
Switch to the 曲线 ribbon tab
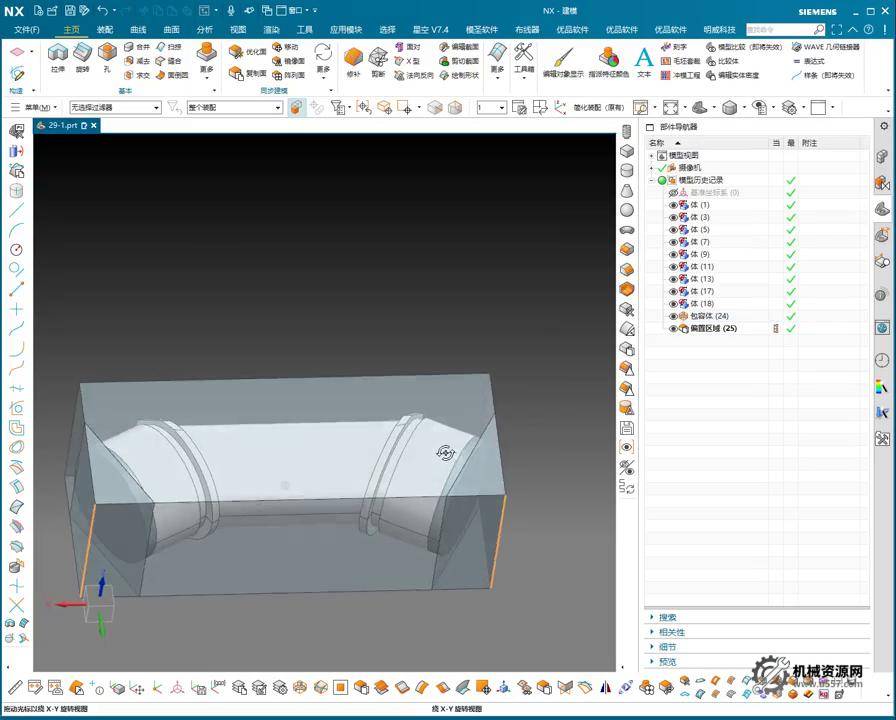pyautogui.click(x=138, y=30)
